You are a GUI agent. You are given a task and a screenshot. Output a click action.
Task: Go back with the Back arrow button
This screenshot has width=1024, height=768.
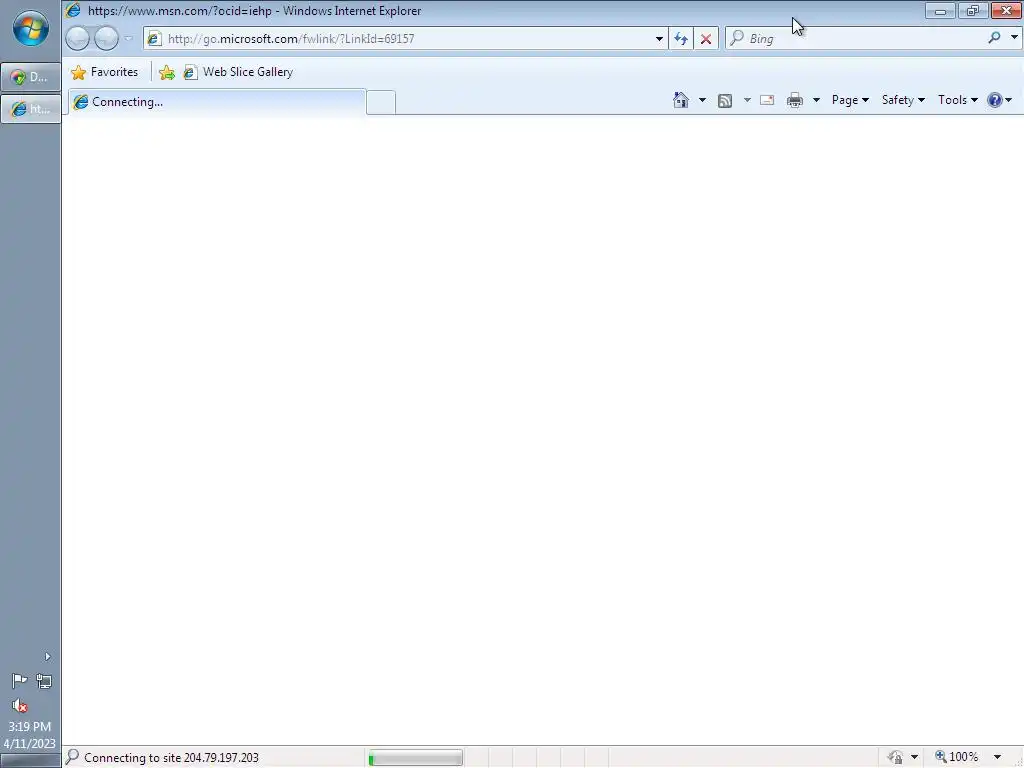[78, 39]
